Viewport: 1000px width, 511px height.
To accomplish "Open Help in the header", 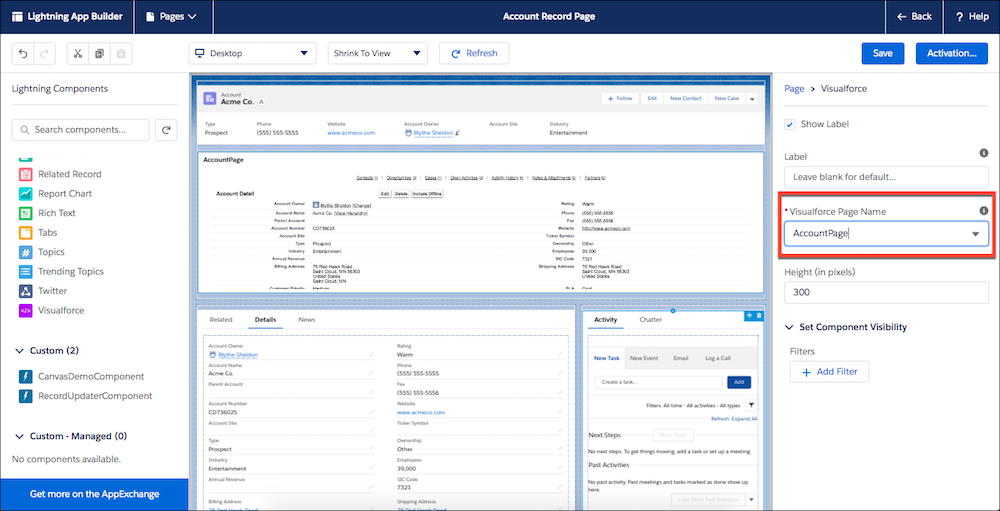I will [972, 17].
